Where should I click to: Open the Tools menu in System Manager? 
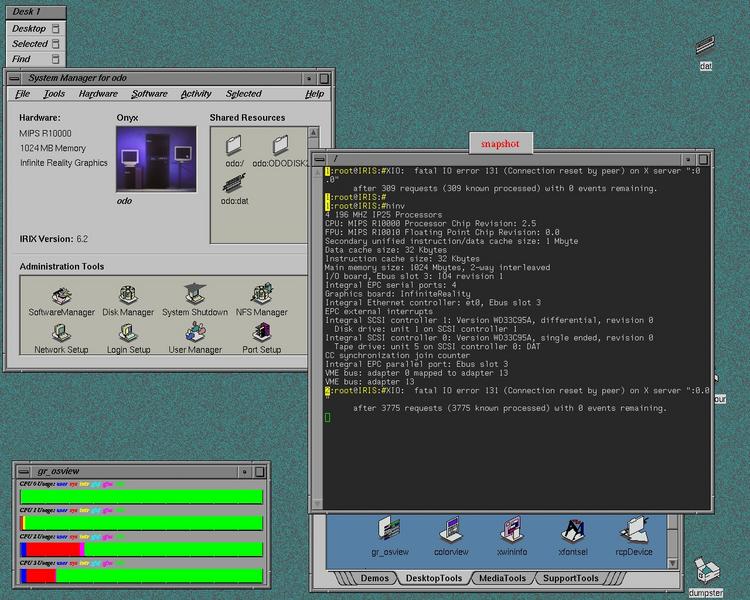(x=54, y=94)
